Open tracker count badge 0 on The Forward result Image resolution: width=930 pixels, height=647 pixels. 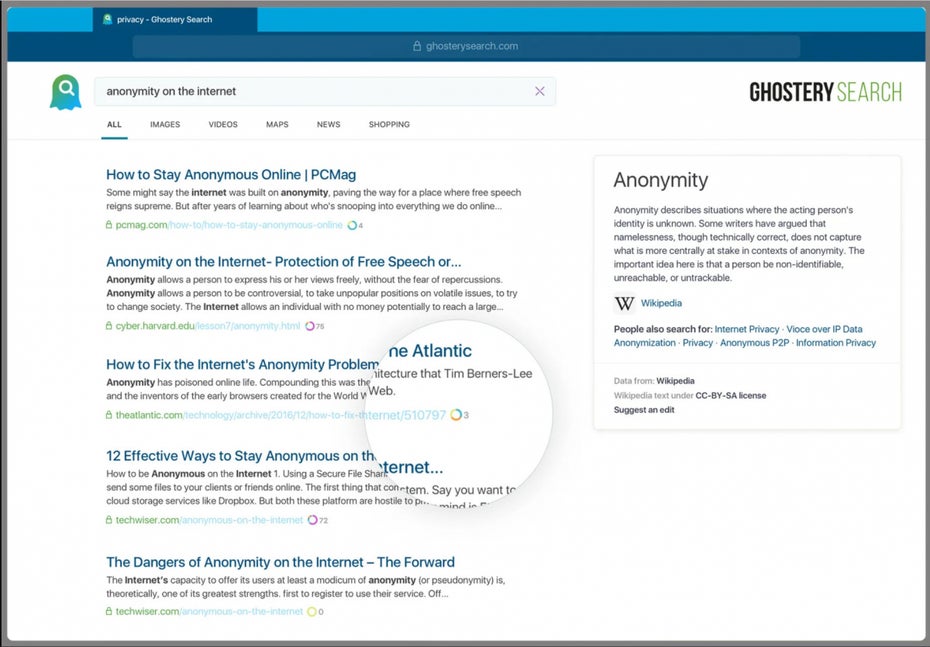click(x=315, y=611)
